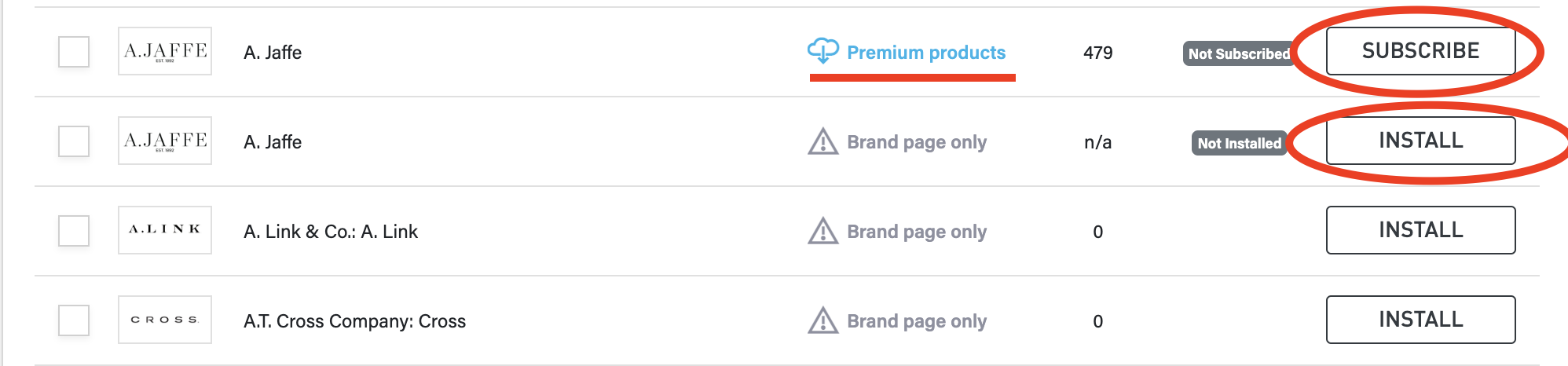Install the A. Jaffe brand page
Image resolution: width=1568 pixels, height=366 pixels.
(1420, 141)
